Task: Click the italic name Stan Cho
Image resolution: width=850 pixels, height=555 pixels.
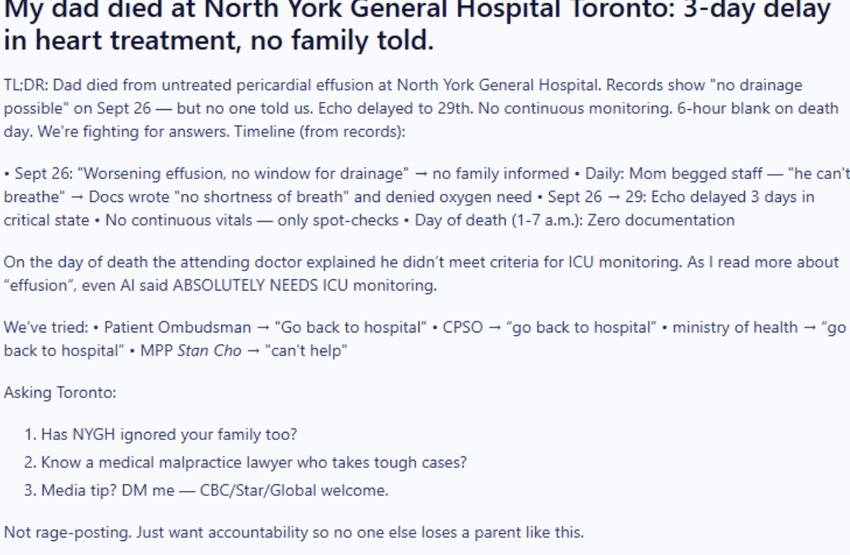Action: point(209,351)
